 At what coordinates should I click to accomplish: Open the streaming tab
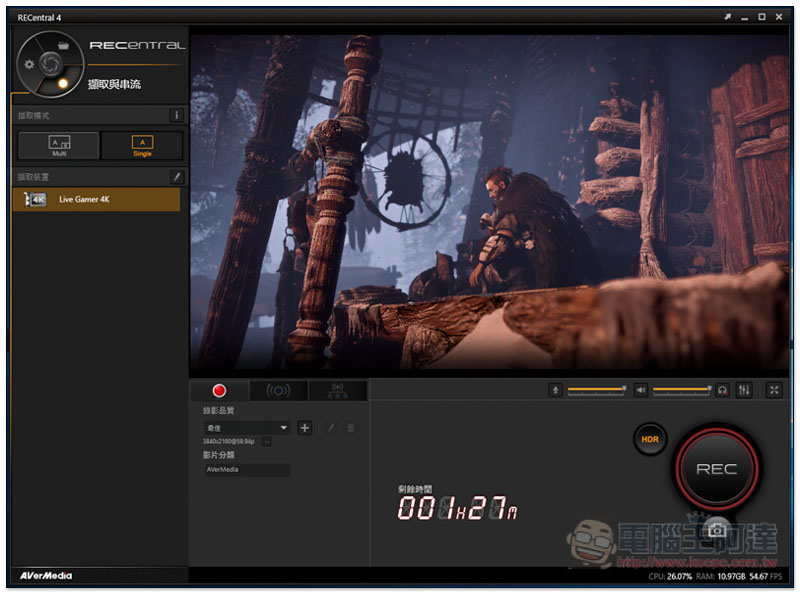click(278, 391)
